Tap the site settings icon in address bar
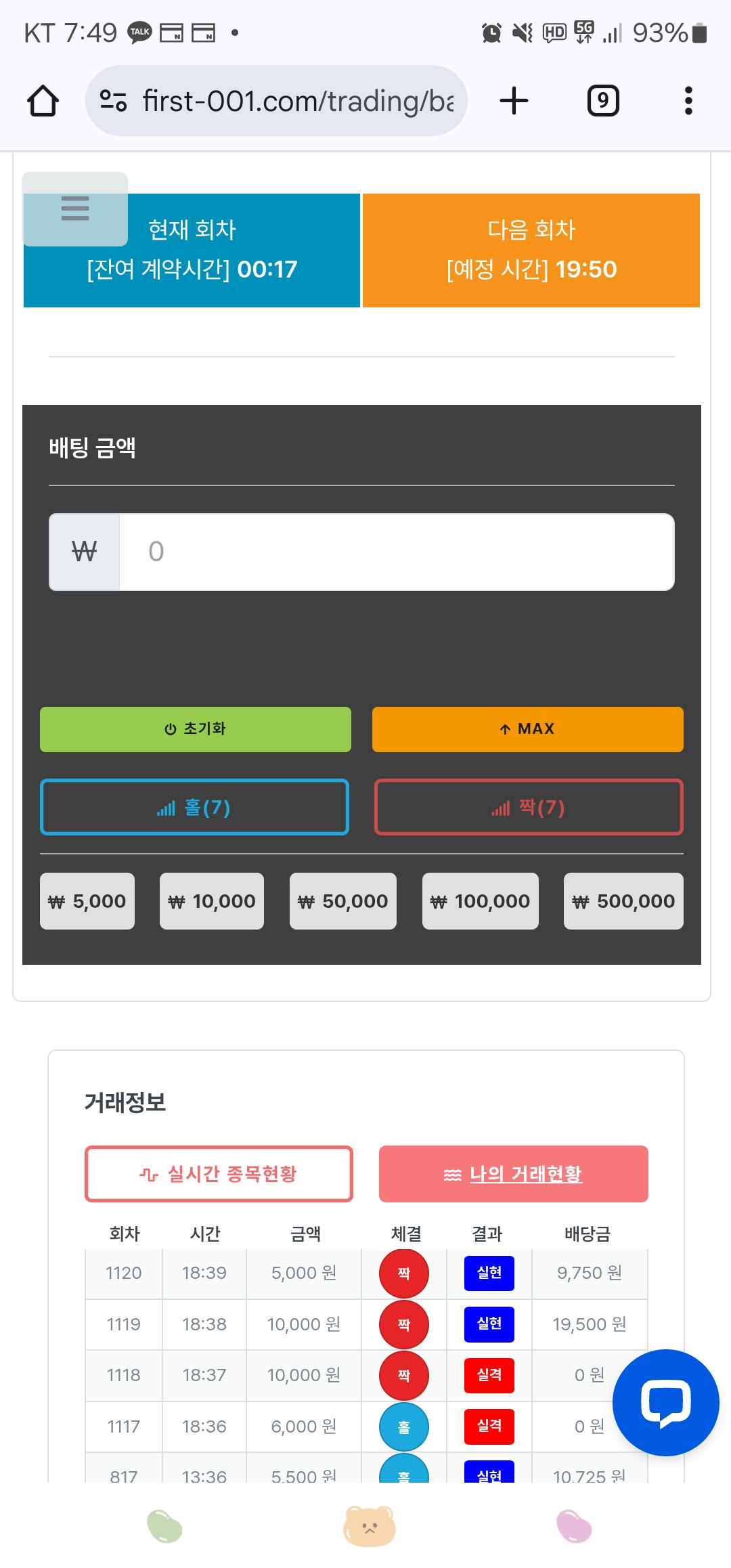Viewport: 731px width, 1568px height. pos(113,101)
